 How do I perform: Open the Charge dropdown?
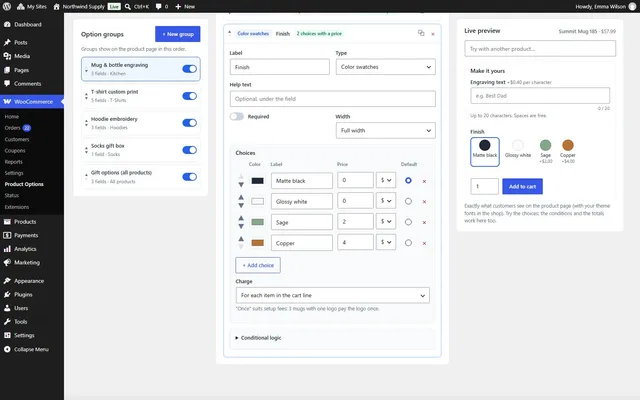click(x=333, y=296)
